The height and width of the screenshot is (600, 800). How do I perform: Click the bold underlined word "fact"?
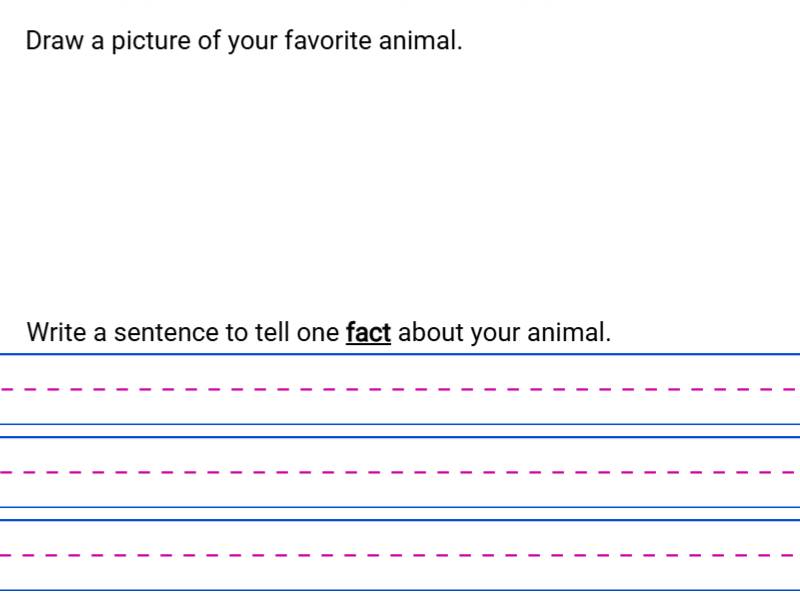pos(368,332)
